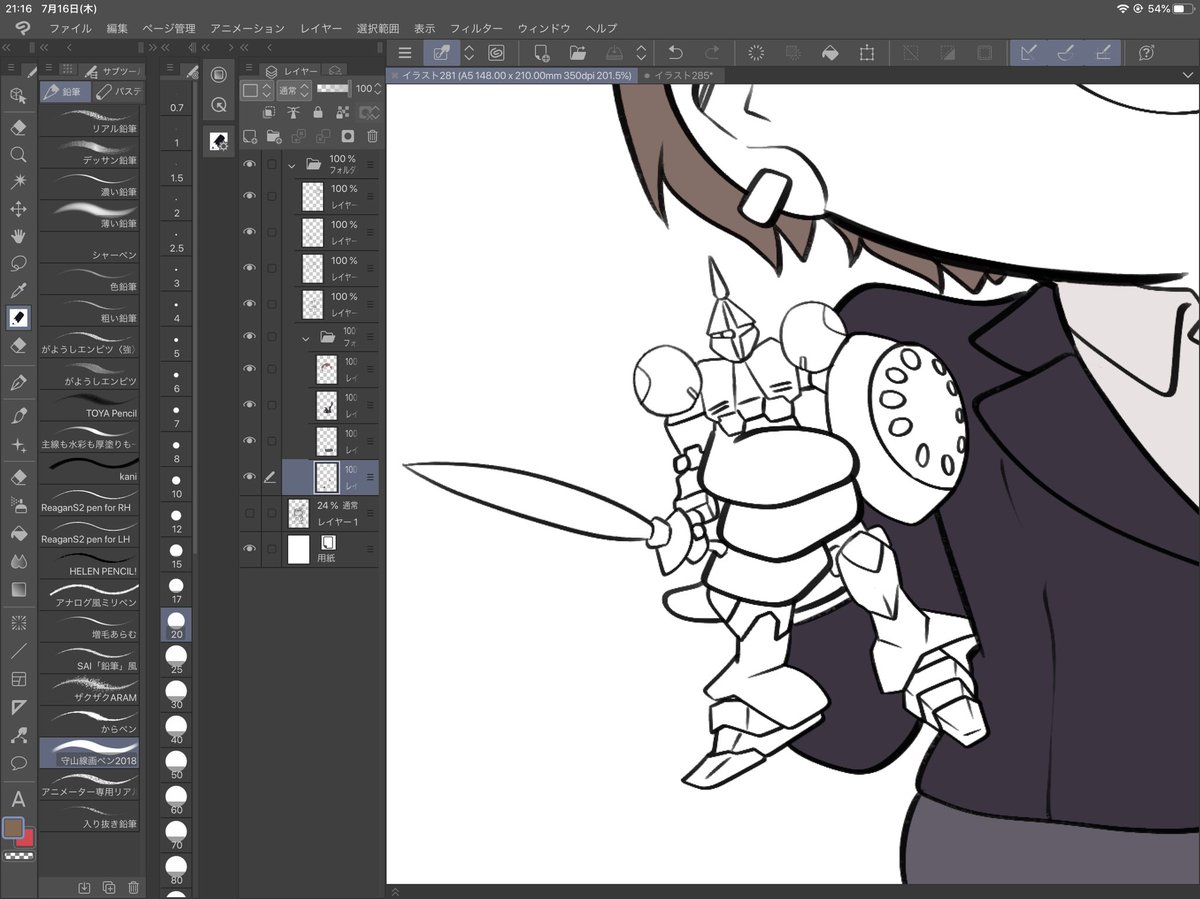This screenshot has height=899, width=1200.
Task: Select the HELEN PENCIL! brush
Action: pyautogui.click(x=89, y=563)
